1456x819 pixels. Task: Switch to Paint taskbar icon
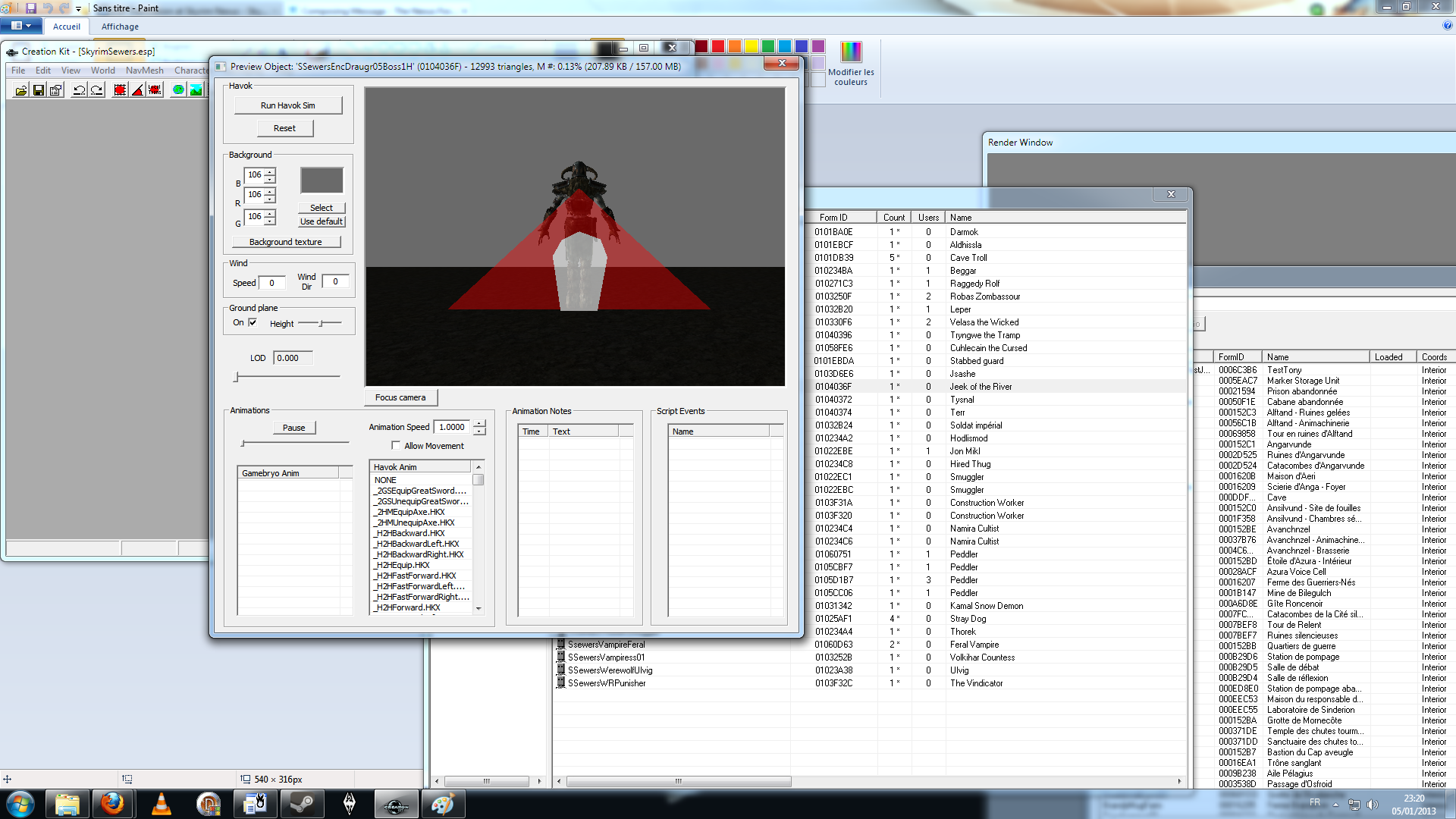click(443, 804)
